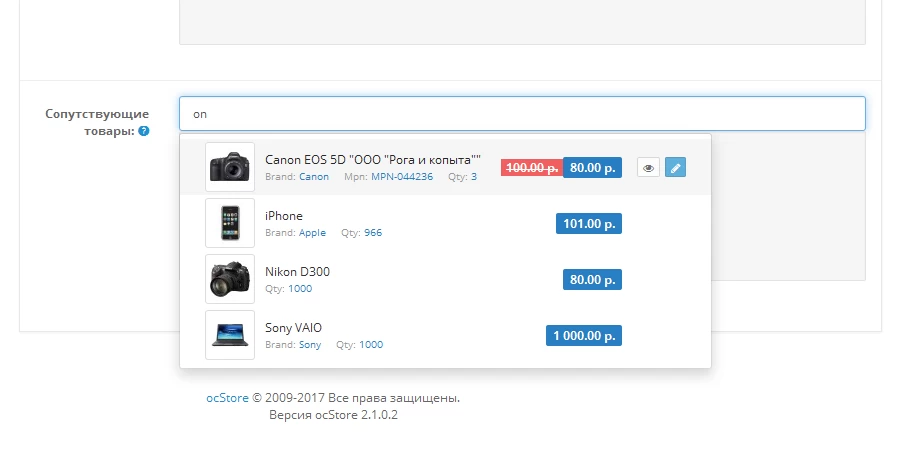Select the iPhone product thumbnail
The width and height of the screenshot is (900, 469).
tap(230, 223)
